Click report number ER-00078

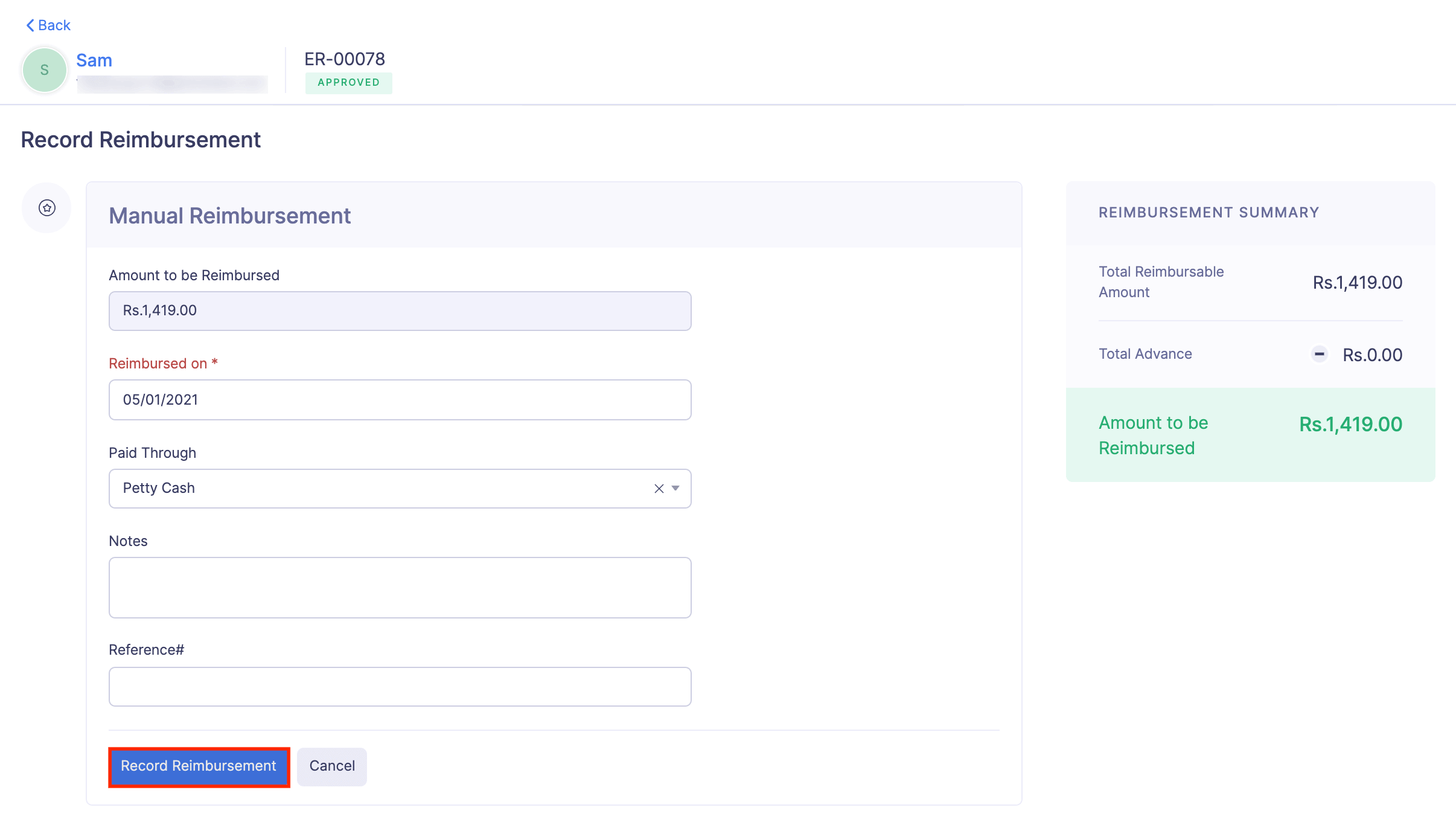(345, 59)
